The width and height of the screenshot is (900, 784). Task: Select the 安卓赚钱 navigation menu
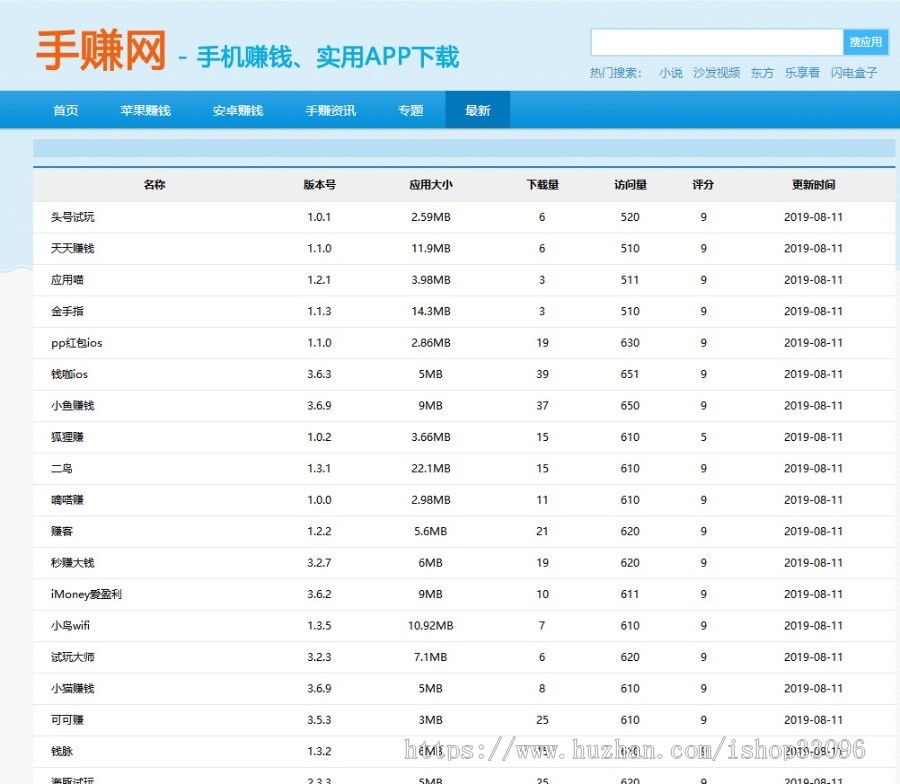click(237, 111)
